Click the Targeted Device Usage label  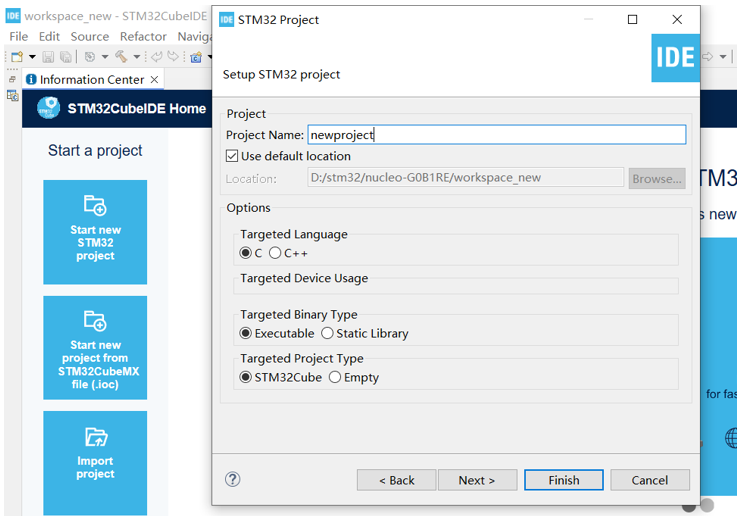pyautogui.click(x=304, y=278)
